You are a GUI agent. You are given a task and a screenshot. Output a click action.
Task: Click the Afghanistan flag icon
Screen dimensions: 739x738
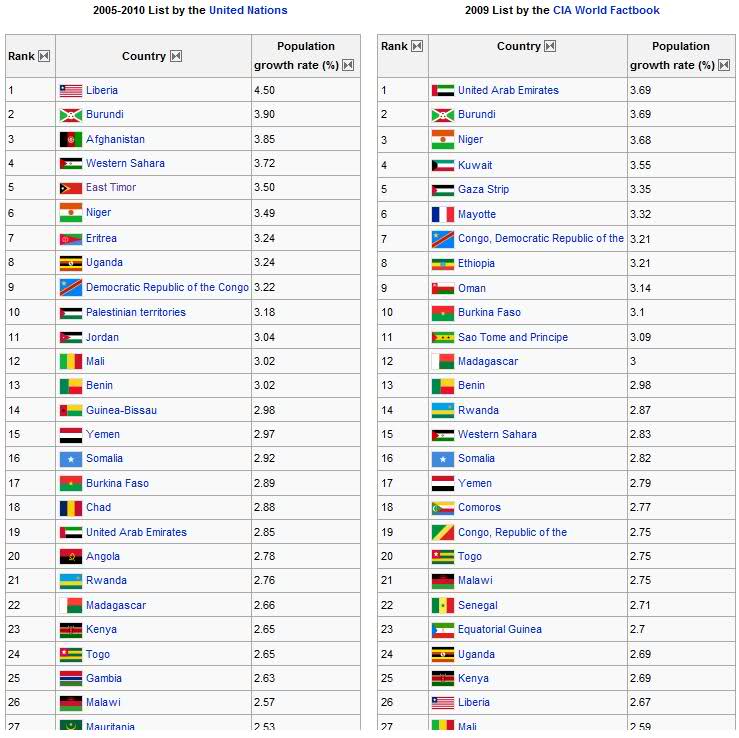(70, 139)
